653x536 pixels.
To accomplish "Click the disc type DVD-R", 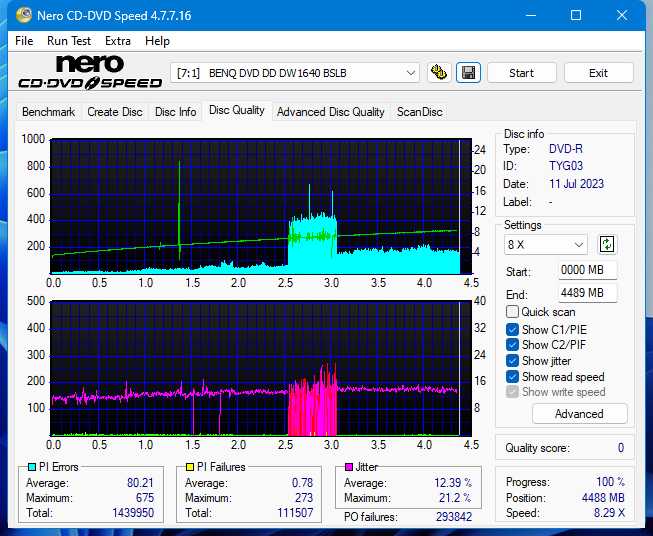I will [566, 149].
